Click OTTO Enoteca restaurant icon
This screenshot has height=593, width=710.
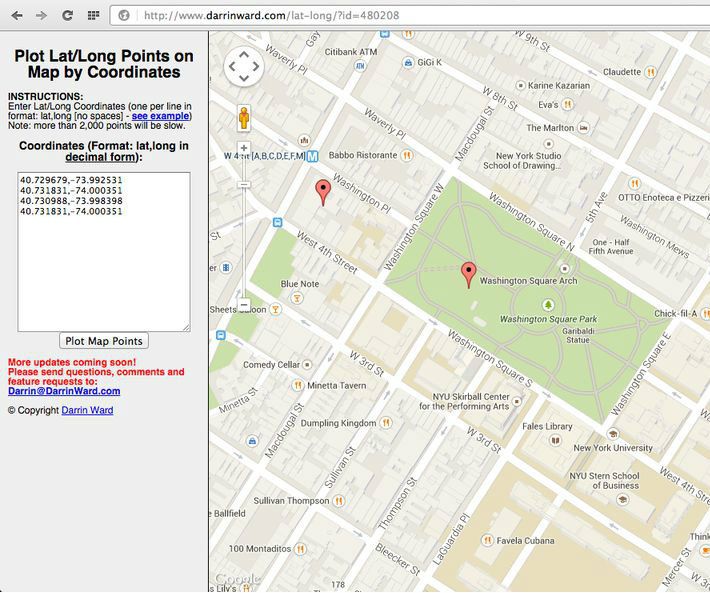tap(635, 183)
